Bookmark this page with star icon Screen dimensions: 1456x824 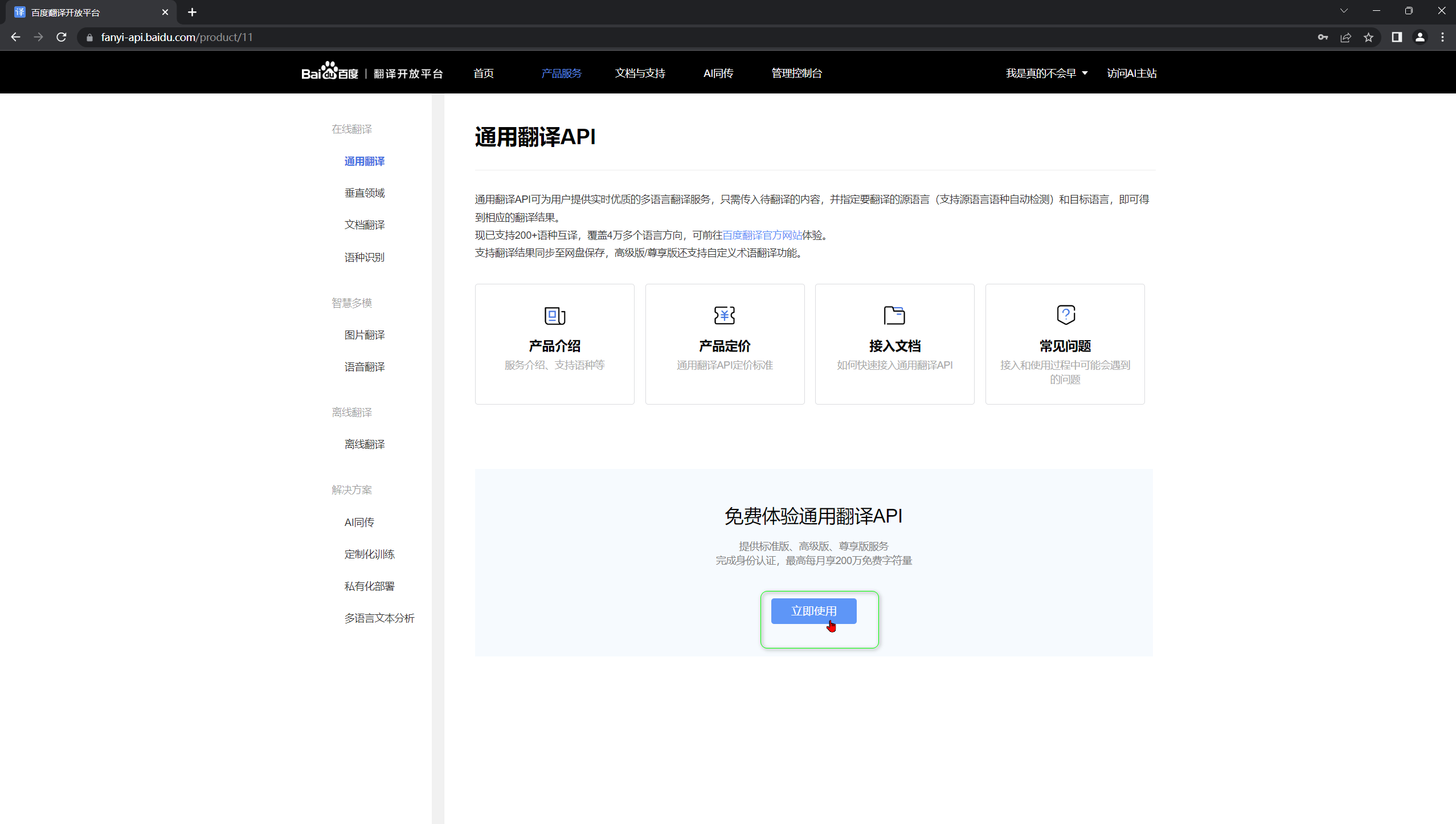(1368, 37)
